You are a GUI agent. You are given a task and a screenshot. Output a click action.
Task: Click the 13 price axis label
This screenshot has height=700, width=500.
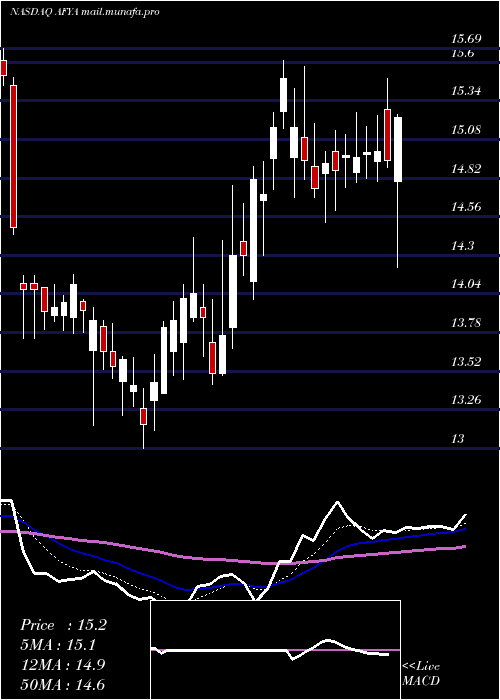coord(458,438)
